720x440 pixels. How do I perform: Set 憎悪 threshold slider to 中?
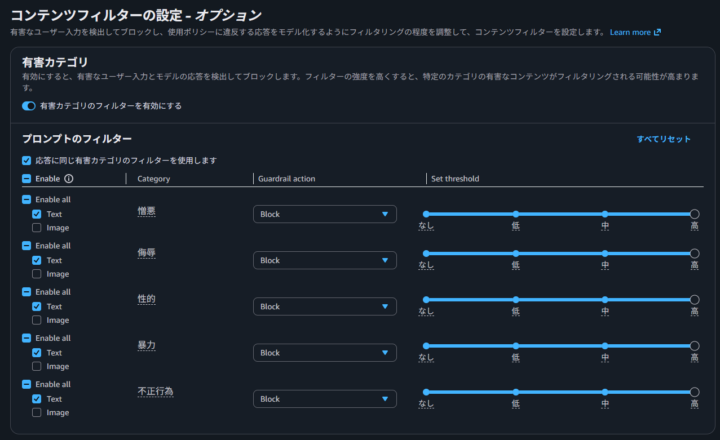click(x=605, y=214)
